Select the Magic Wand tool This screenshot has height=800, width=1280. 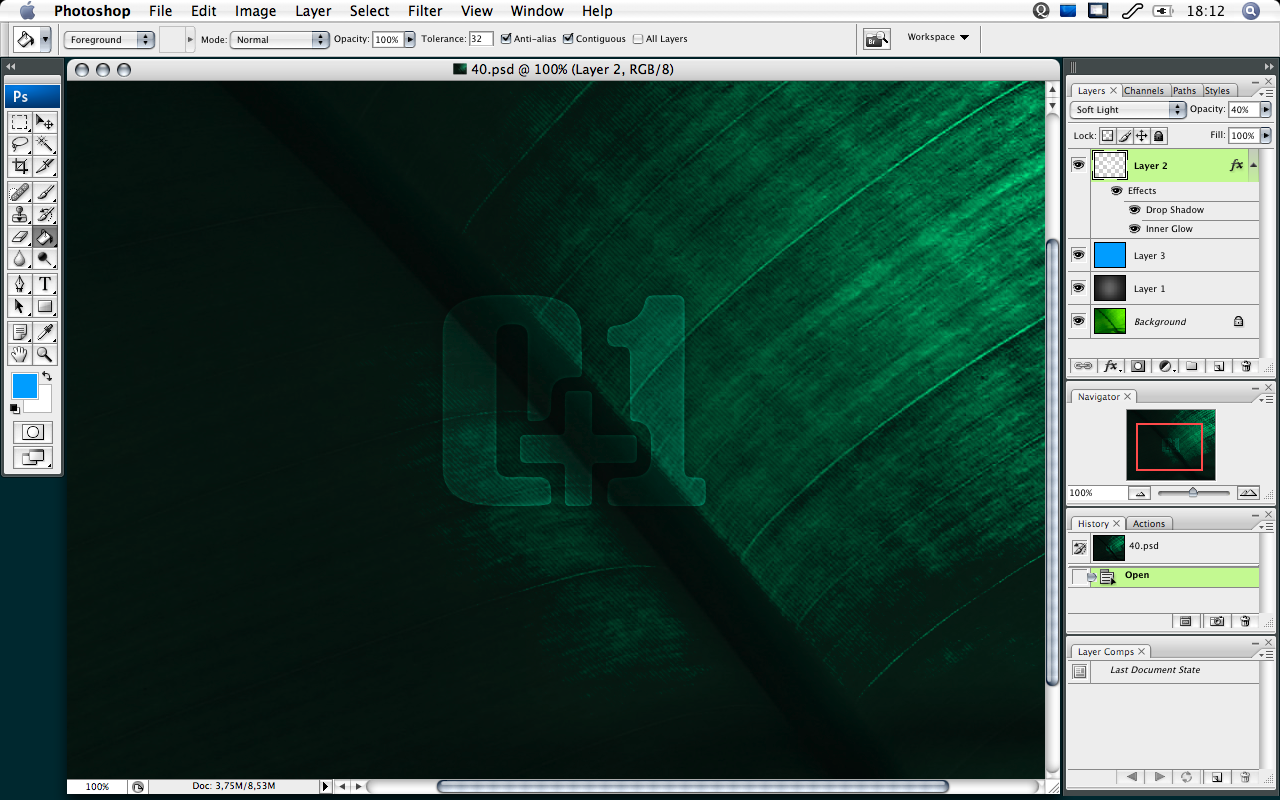(45, 144)
